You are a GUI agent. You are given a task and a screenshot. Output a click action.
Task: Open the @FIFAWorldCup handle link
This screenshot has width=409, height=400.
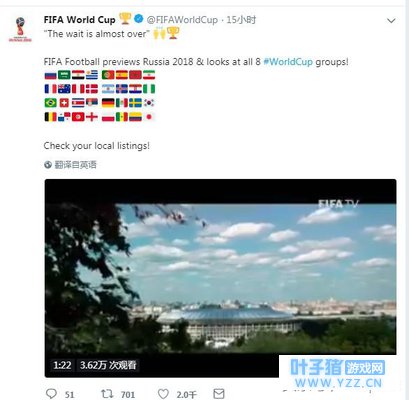click(182, 20)
